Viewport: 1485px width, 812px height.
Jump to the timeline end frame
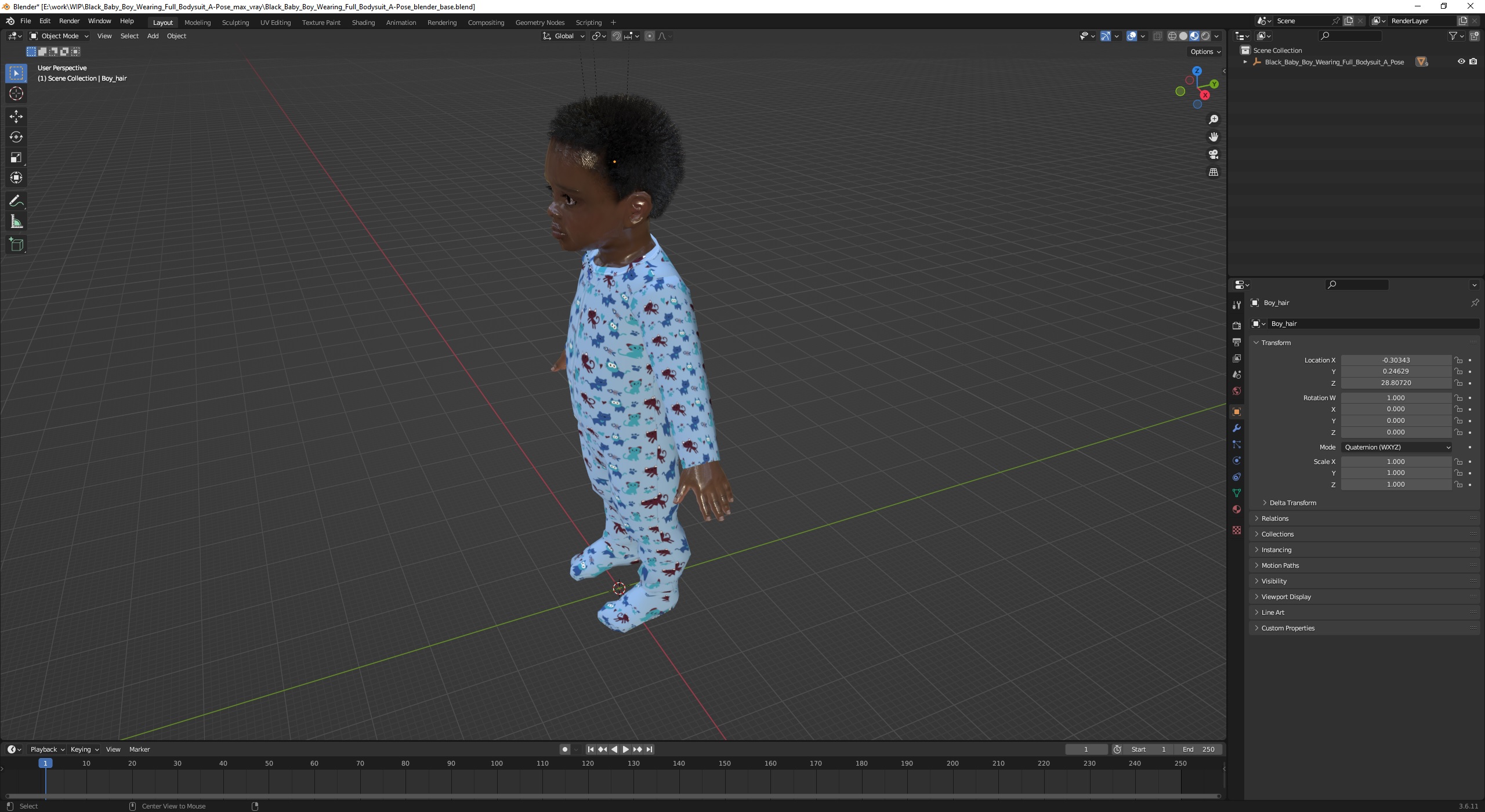[650, 749]
